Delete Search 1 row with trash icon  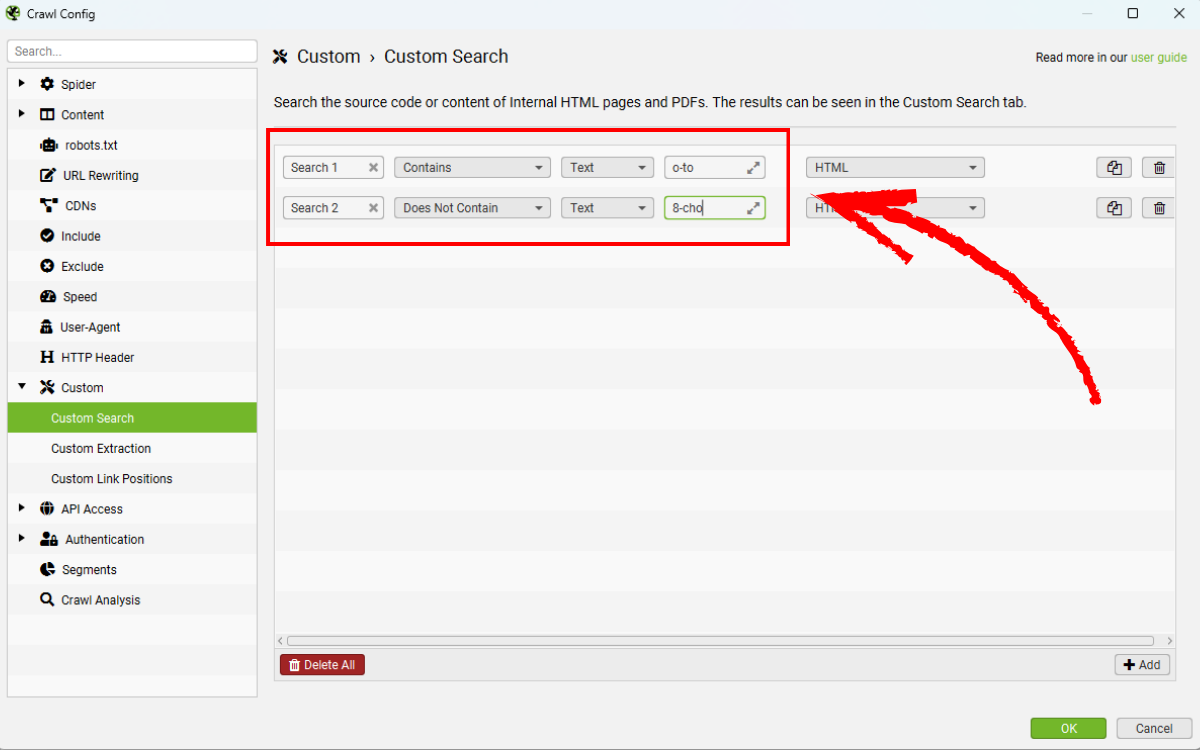click(1159, 168)
